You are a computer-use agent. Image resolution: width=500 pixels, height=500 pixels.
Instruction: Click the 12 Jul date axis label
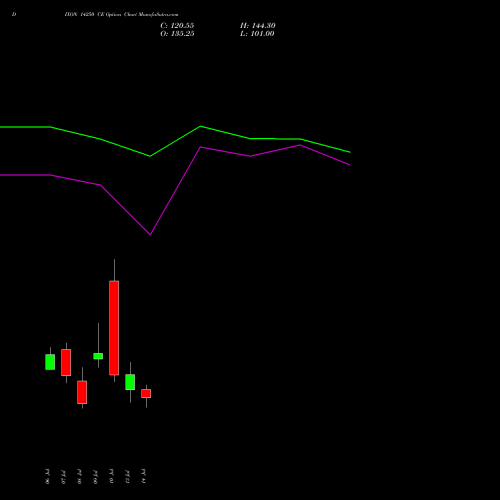[127, 477]
